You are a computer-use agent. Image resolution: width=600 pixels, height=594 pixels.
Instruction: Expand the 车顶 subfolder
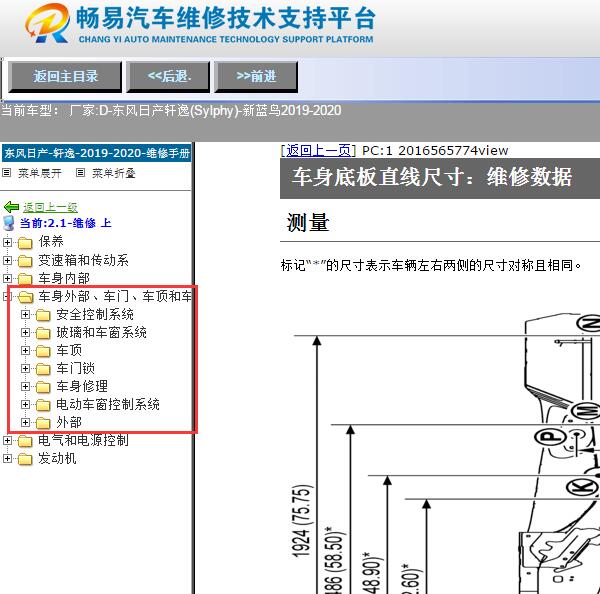[x=25, y=350]
